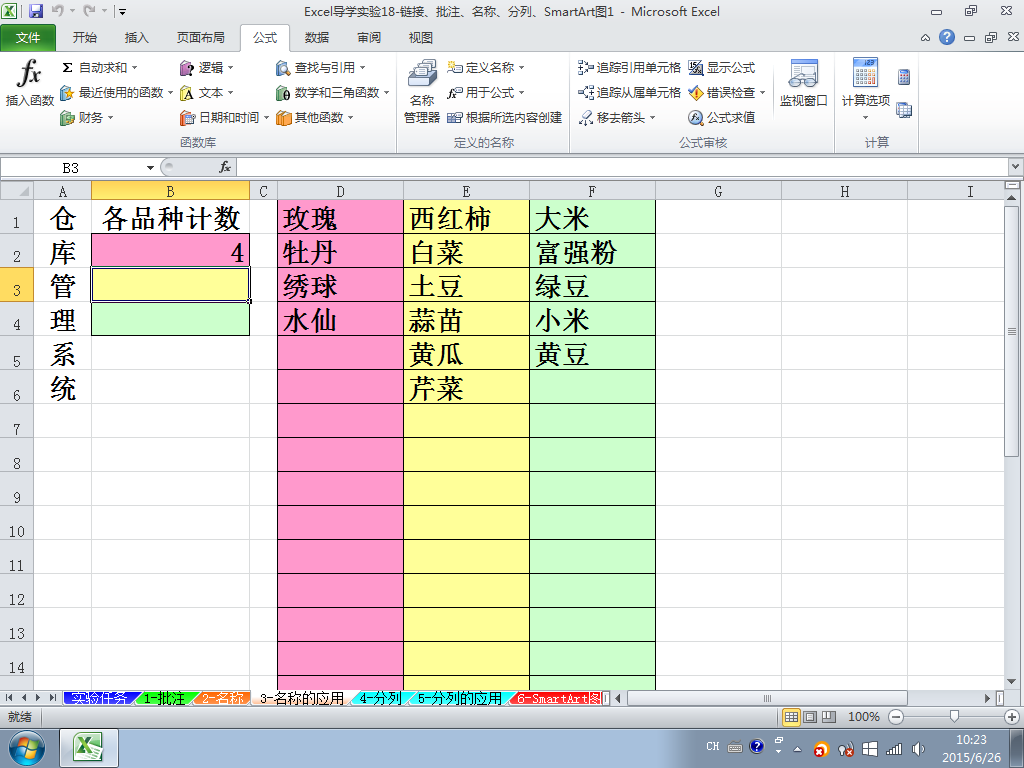Click the Excel Help question mark icon
The height and width of the screenshot is (768, 1024).
tap(947, 37)
